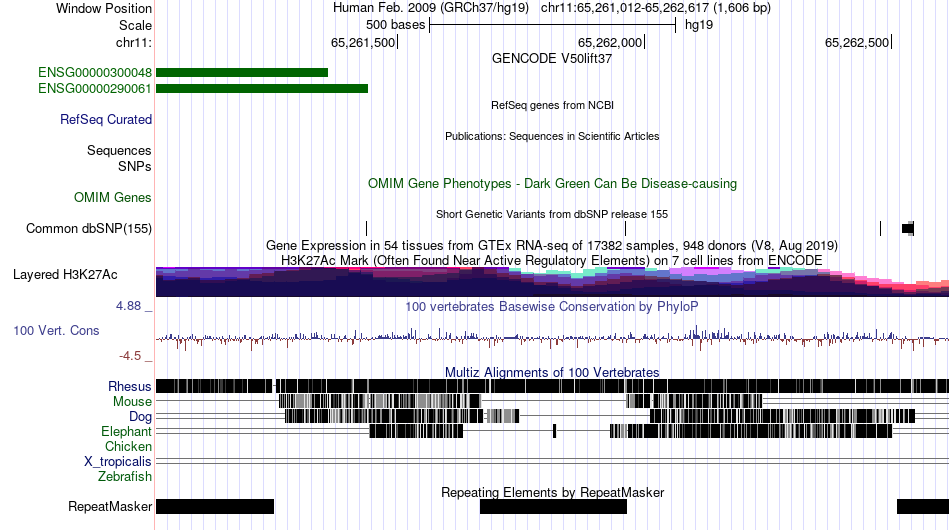The height and width of the screenshot is (530, 950).
Task: Click RefSeq genes from NCBI title
Action: pos(552,105)
